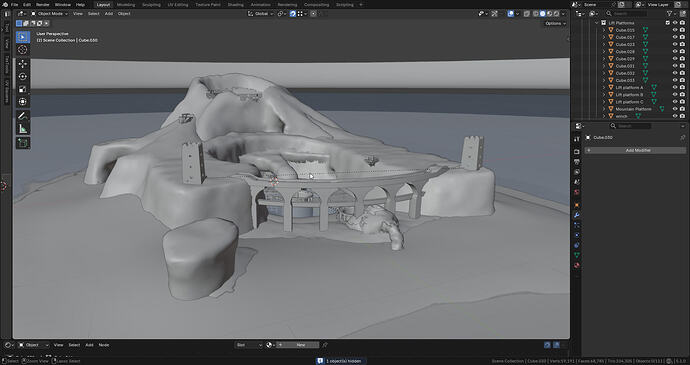Disable rendering for Lift platform C
Viewport: 690px width, 365px height.
click(x=682, y=102)
